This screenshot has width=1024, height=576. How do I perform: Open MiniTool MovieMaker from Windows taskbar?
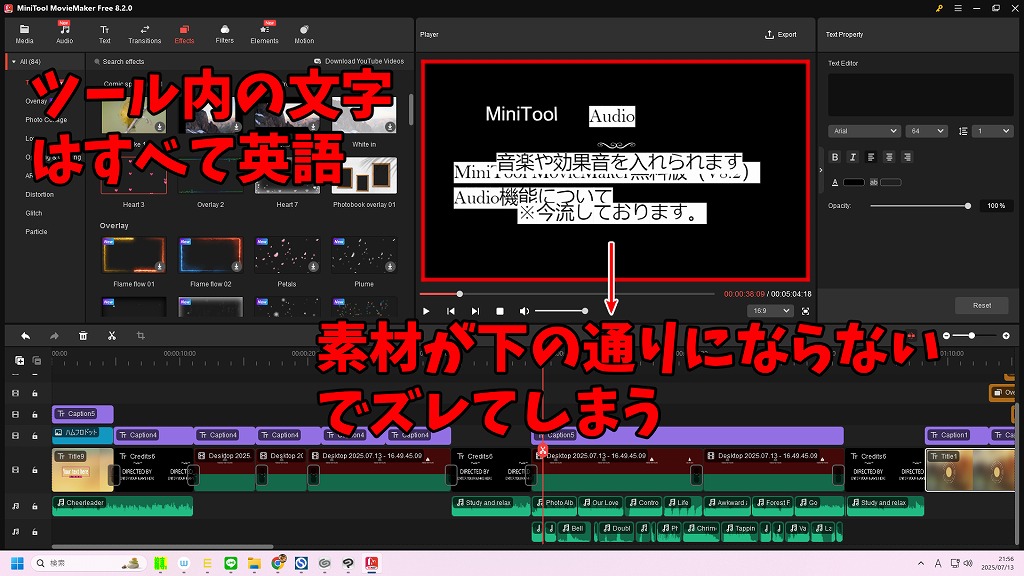(x=372, y=563)
